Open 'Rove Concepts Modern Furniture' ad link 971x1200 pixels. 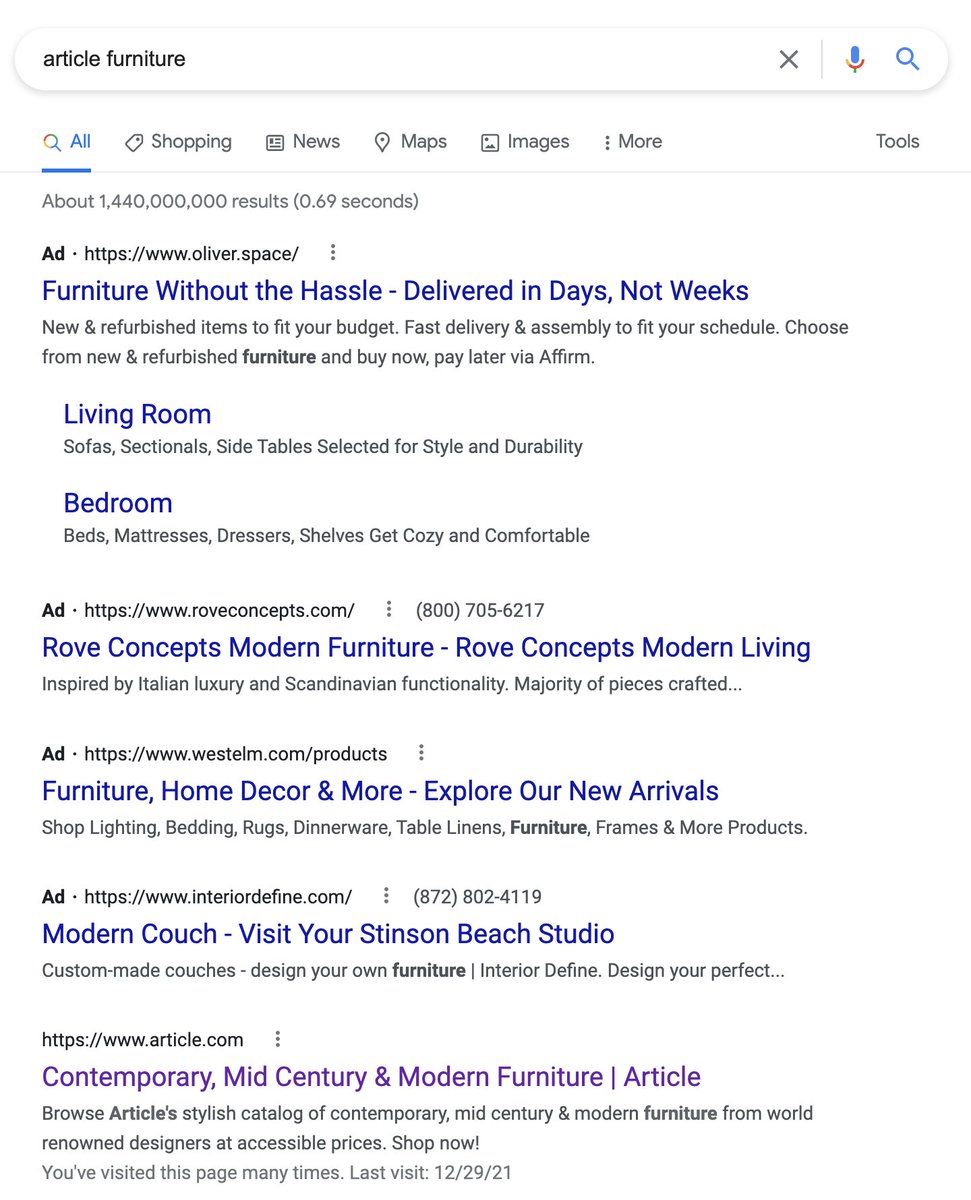pos(426,647)
